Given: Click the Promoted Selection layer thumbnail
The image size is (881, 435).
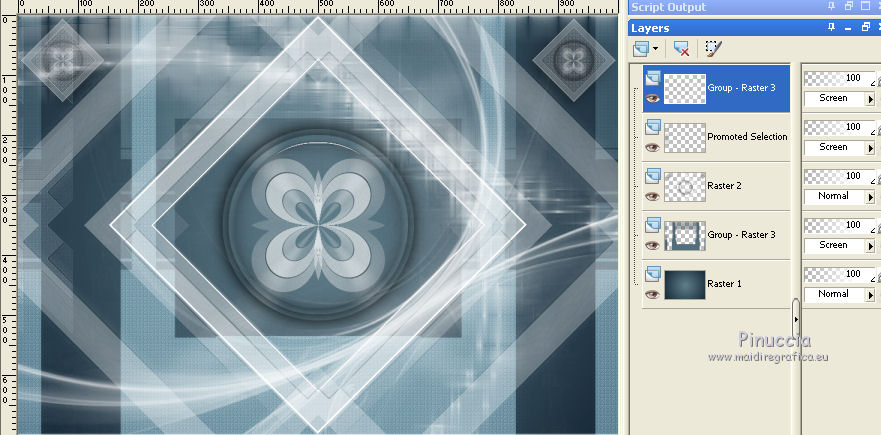Looking at the screenshot, I should tap(685, 138).
